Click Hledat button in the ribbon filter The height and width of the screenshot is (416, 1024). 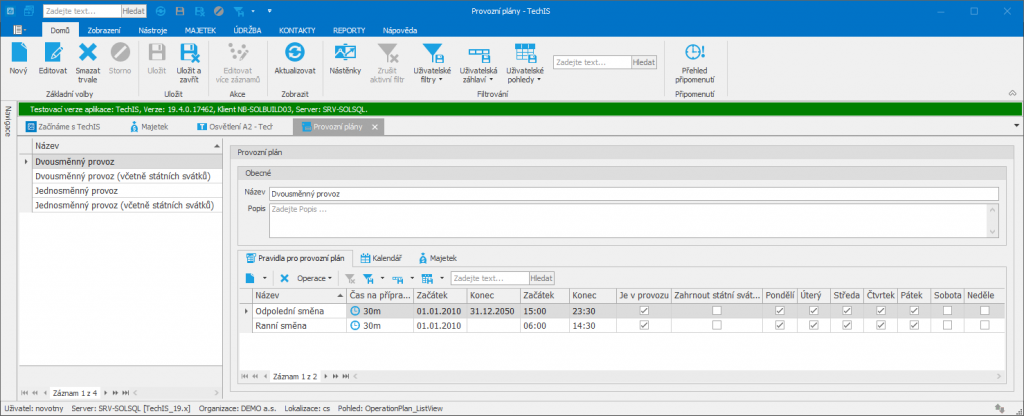tap(645, 62)
